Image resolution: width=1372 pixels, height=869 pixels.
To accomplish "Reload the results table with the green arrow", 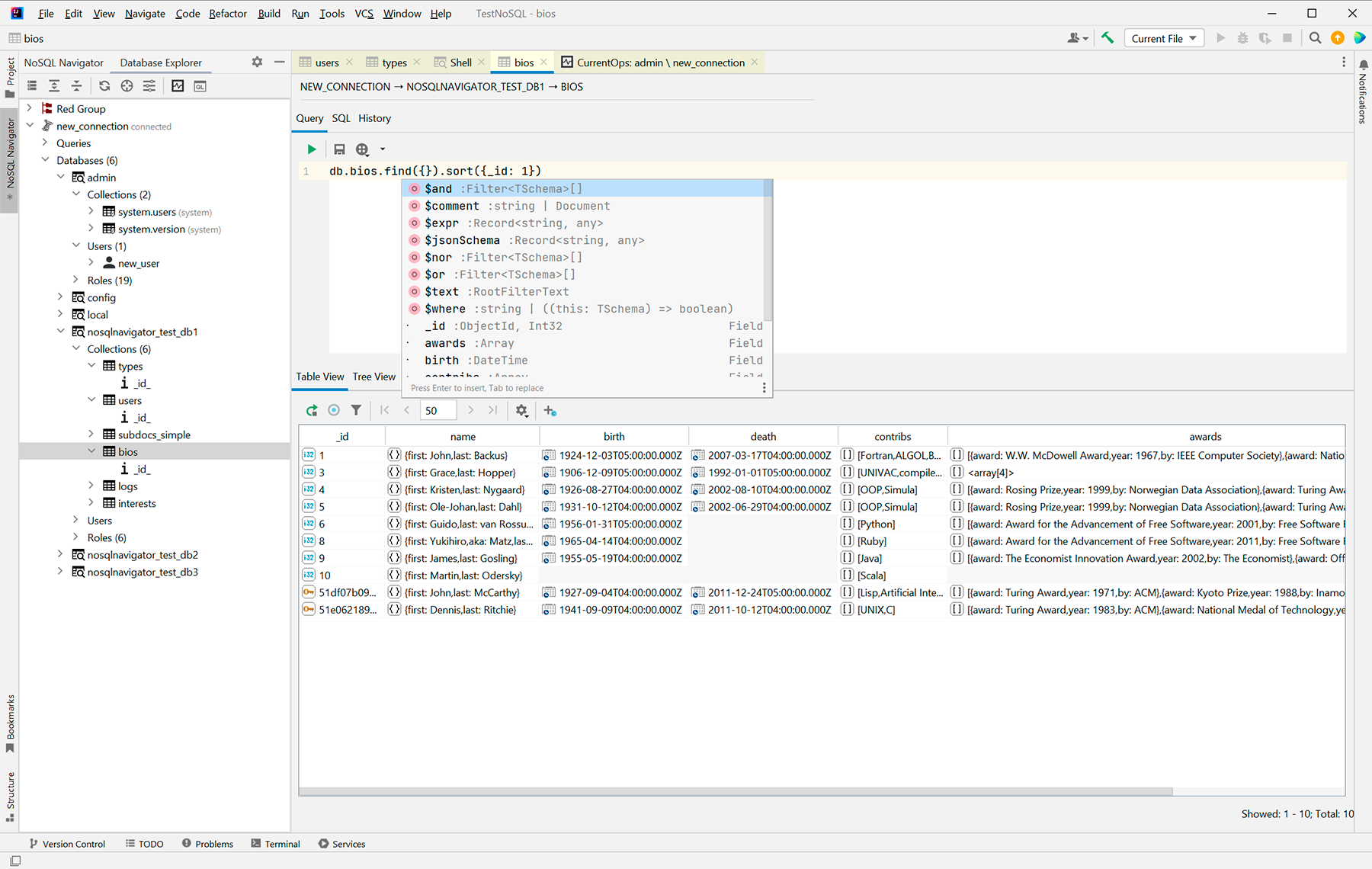I will click(311, 410).
